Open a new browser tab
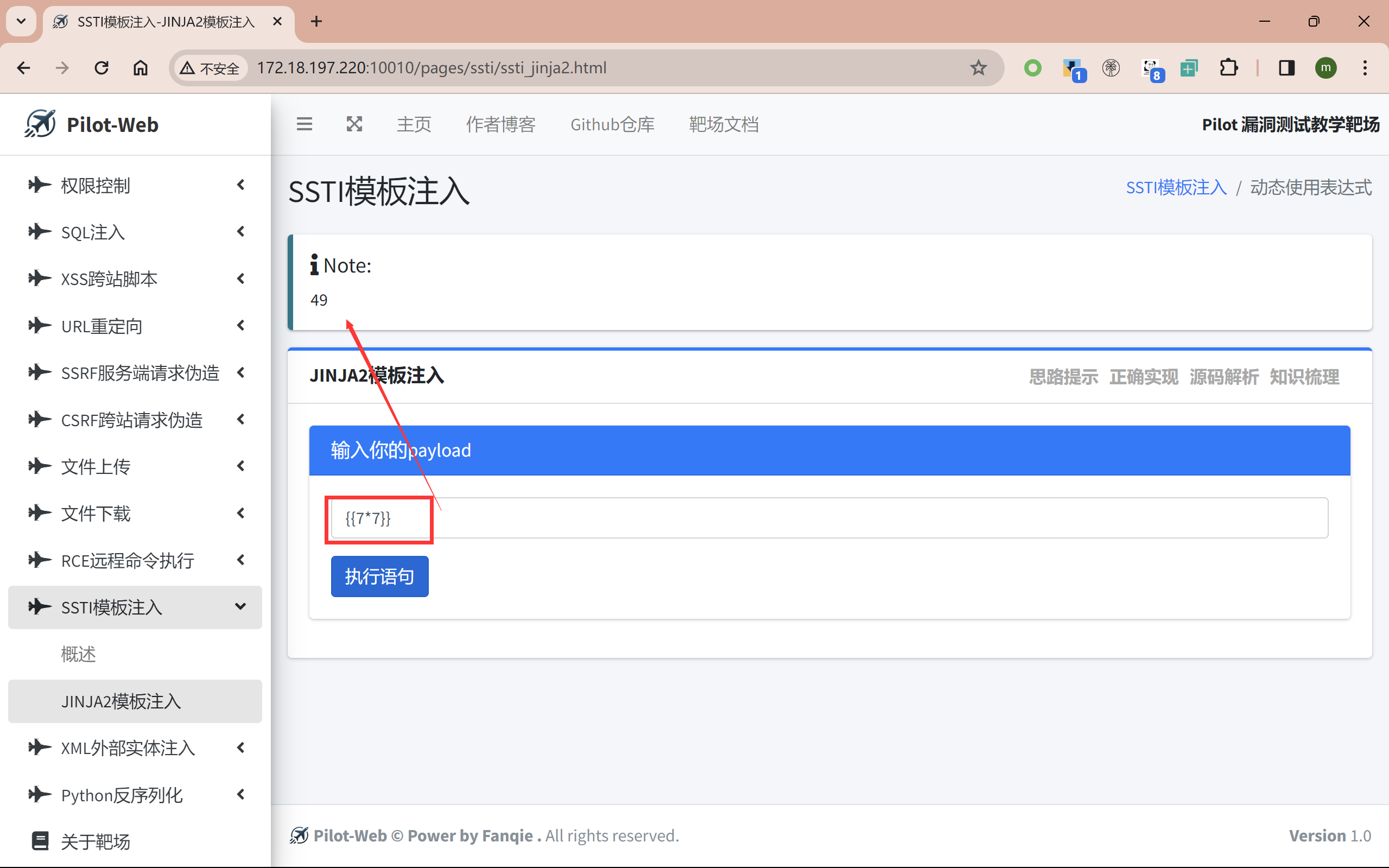 (x=316, y=21)
